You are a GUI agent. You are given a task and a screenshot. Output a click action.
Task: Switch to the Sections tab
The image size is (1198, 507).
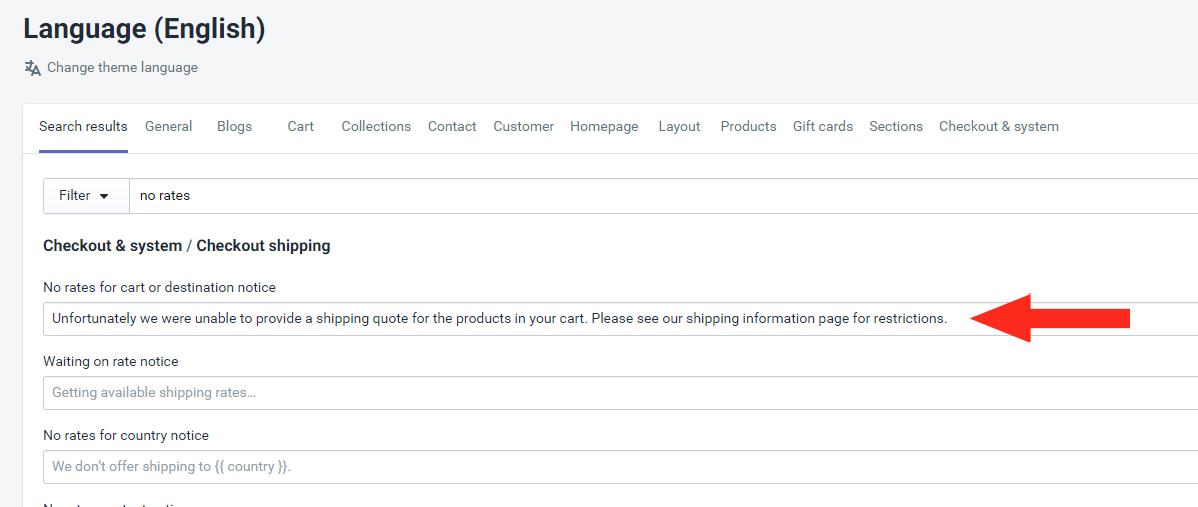click(x=896, y=127)
